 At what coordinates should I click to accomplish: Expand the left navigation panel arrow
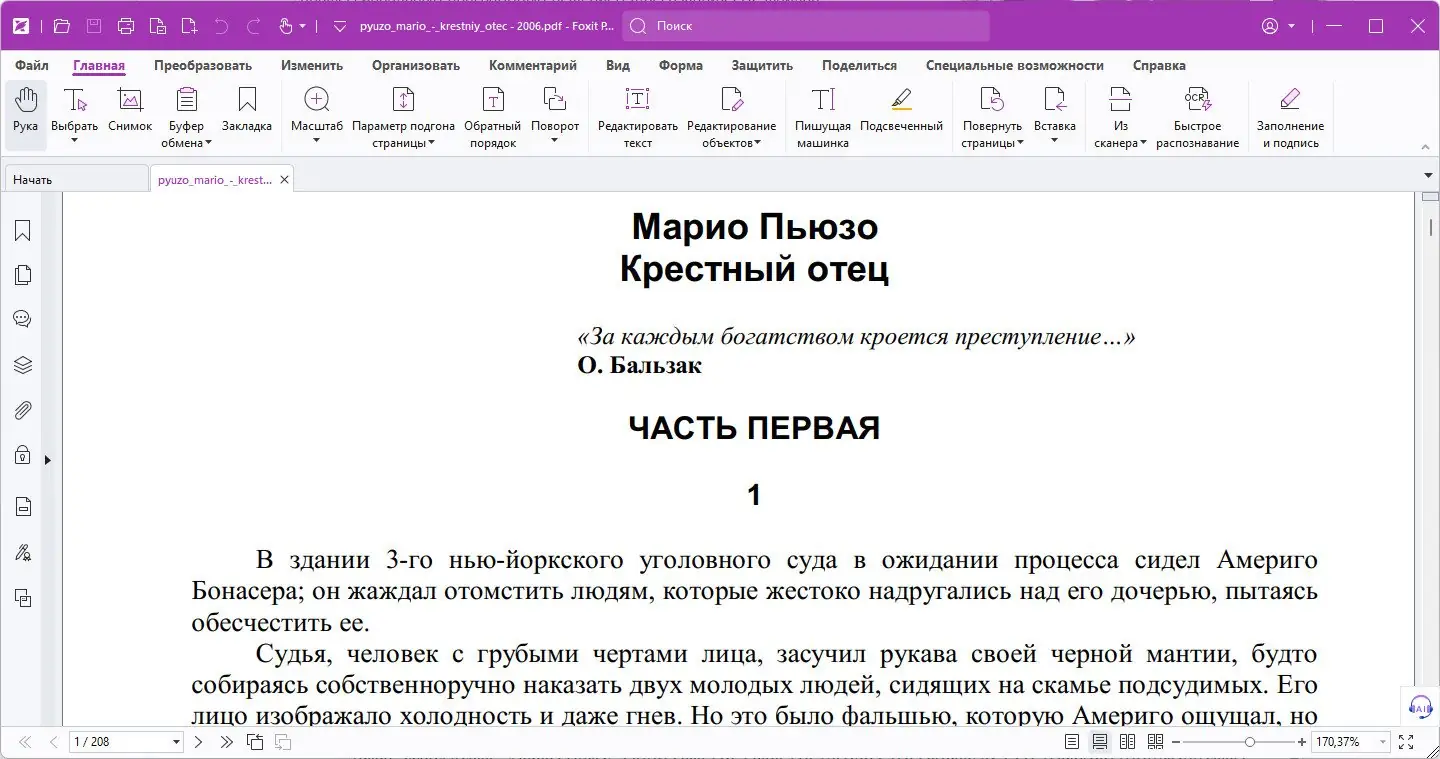pyautogui.click(x=47, y=460)
